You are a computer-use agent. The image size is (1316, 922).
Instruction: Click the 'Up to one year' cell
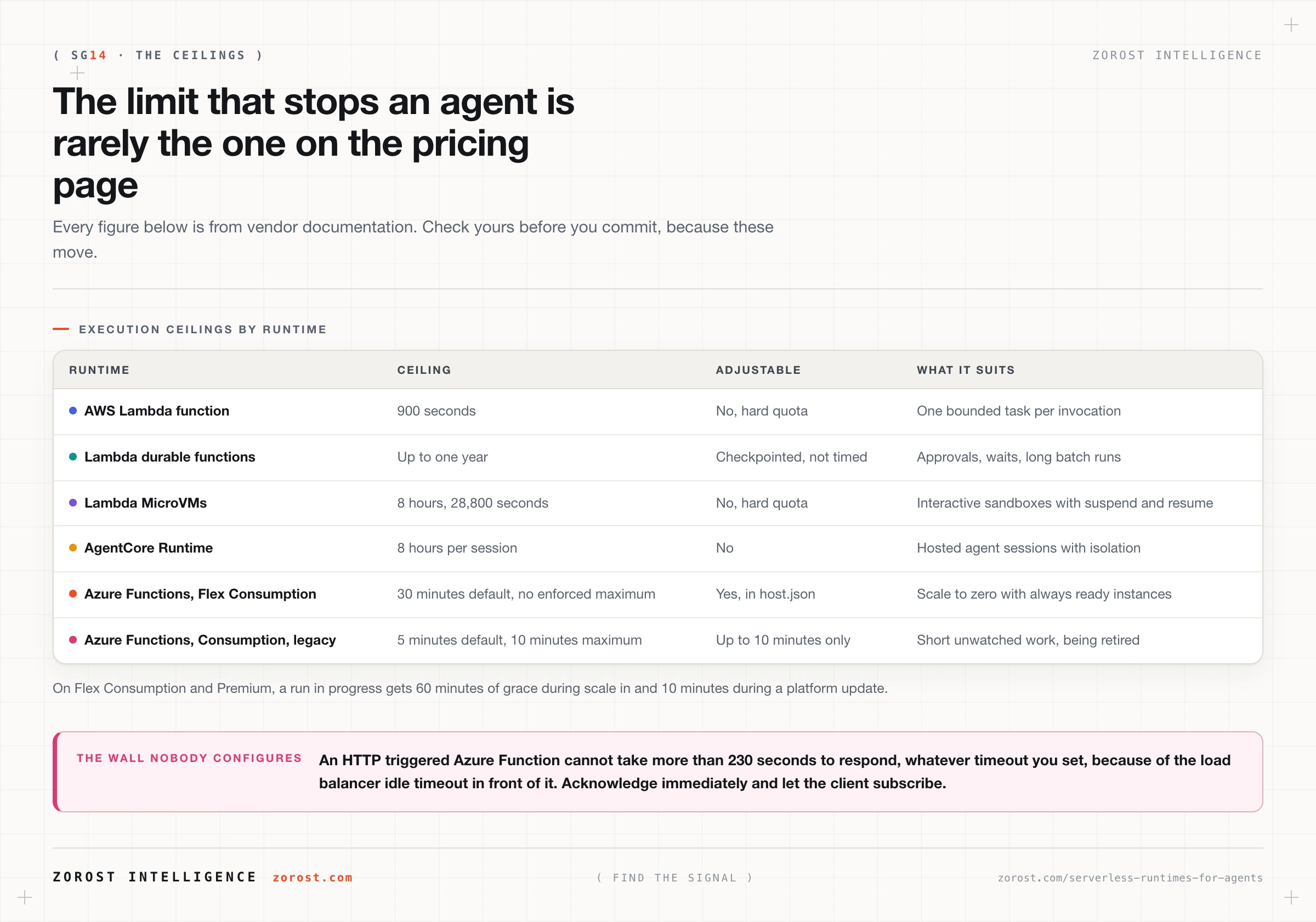coord(443,457)
